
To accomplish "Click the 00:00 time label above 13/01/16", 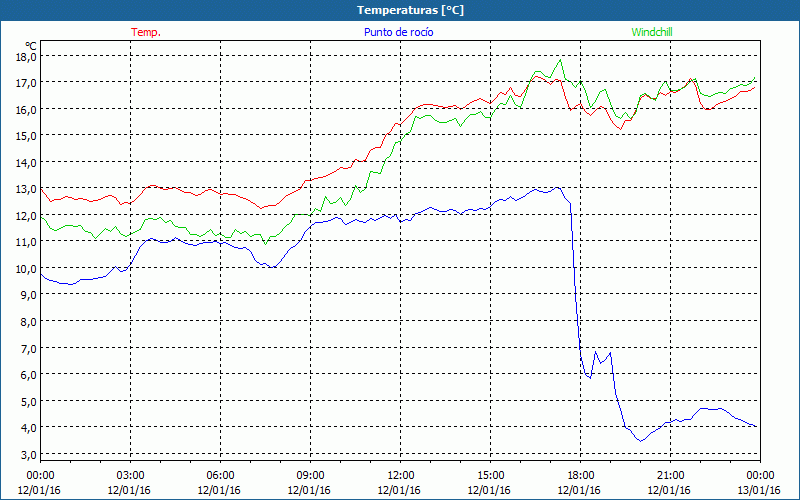I will coord(760,476).
